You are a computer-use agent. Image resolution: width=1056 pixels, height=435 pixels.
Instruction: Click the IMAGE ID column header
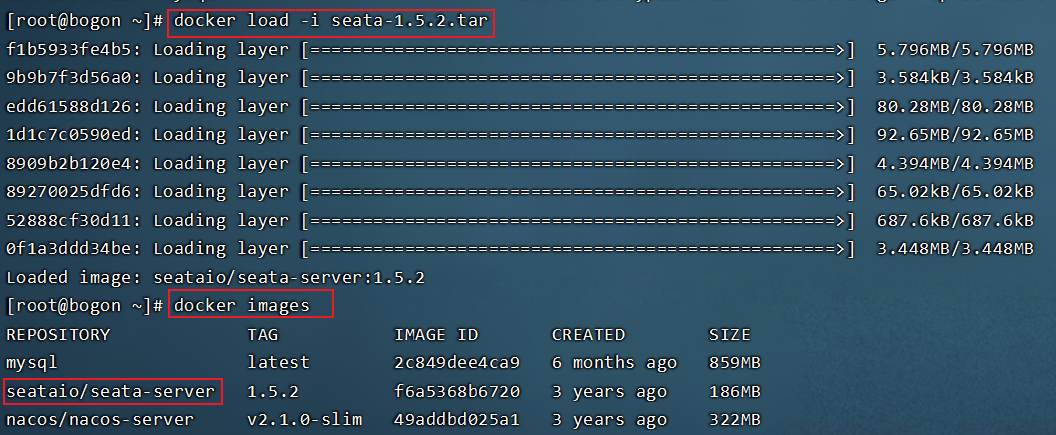point(436,335)
